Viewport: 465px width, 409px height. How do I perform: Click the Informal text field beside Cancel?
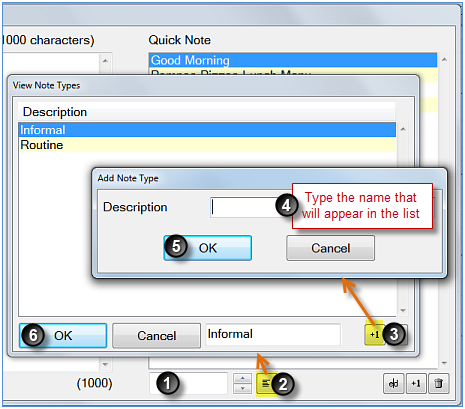[x=273, y=334]
